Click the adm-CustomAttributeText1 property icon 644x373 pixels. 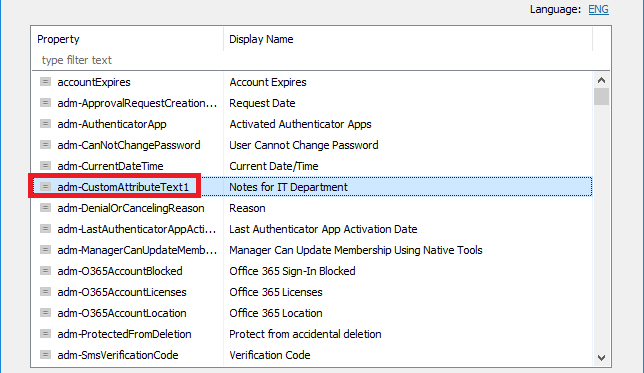pos(45,186)
